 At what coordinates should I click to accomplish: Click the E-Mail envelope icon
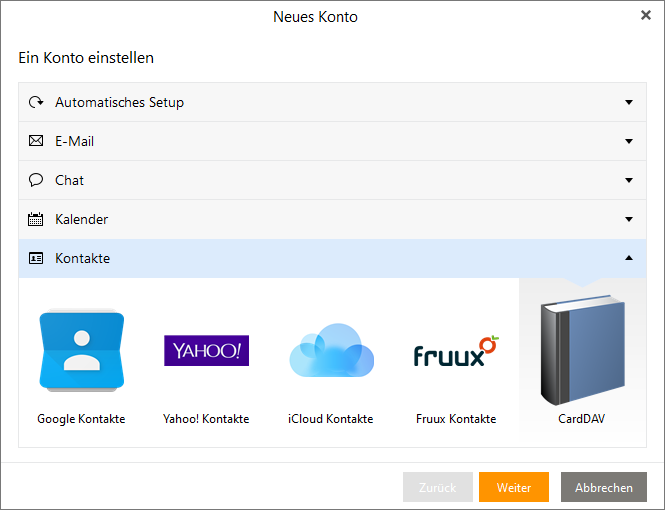[x=36, y=141]
